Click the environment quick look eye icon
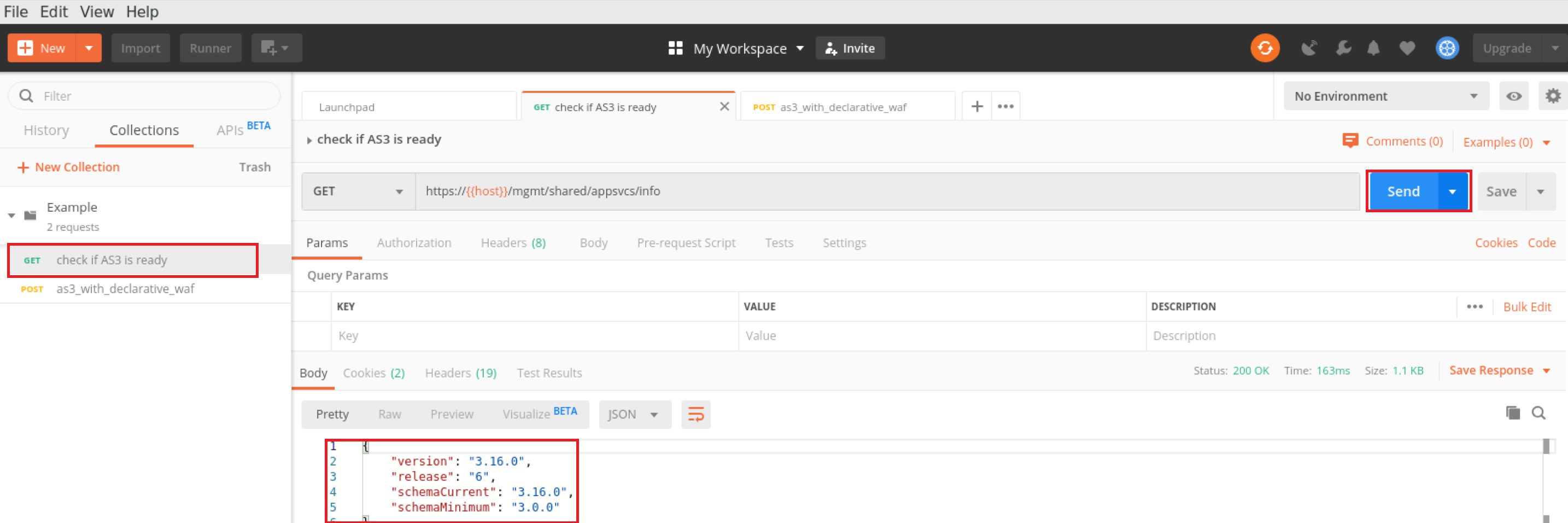Image resolution: width=1568 pixels, height=523 pixels. coord(1514,96)
